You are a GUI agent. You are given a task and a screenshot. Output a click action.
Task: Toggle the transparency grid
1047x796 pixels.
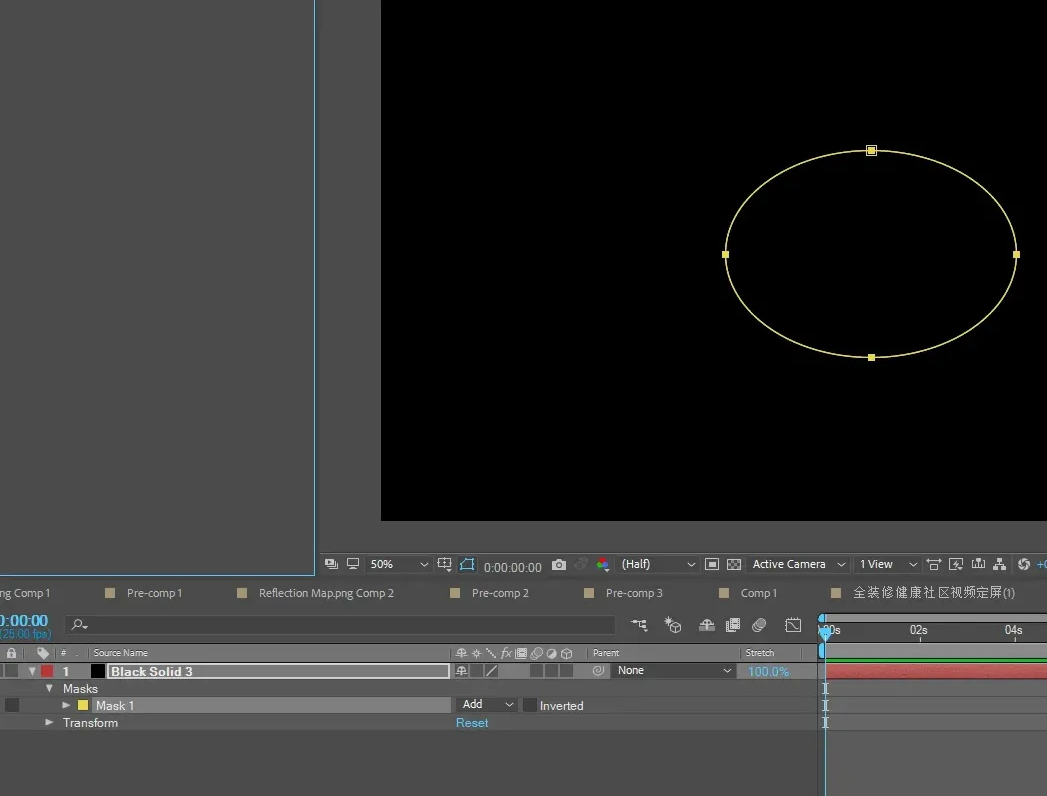click(x=734, y=565)
